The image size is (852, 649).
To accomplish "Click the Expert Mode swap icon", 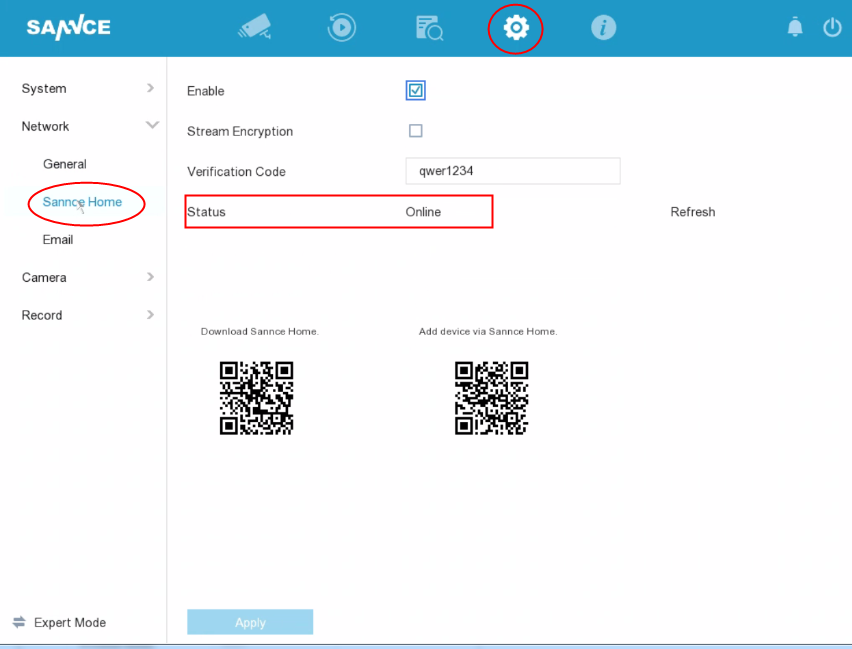I will 19,622.
